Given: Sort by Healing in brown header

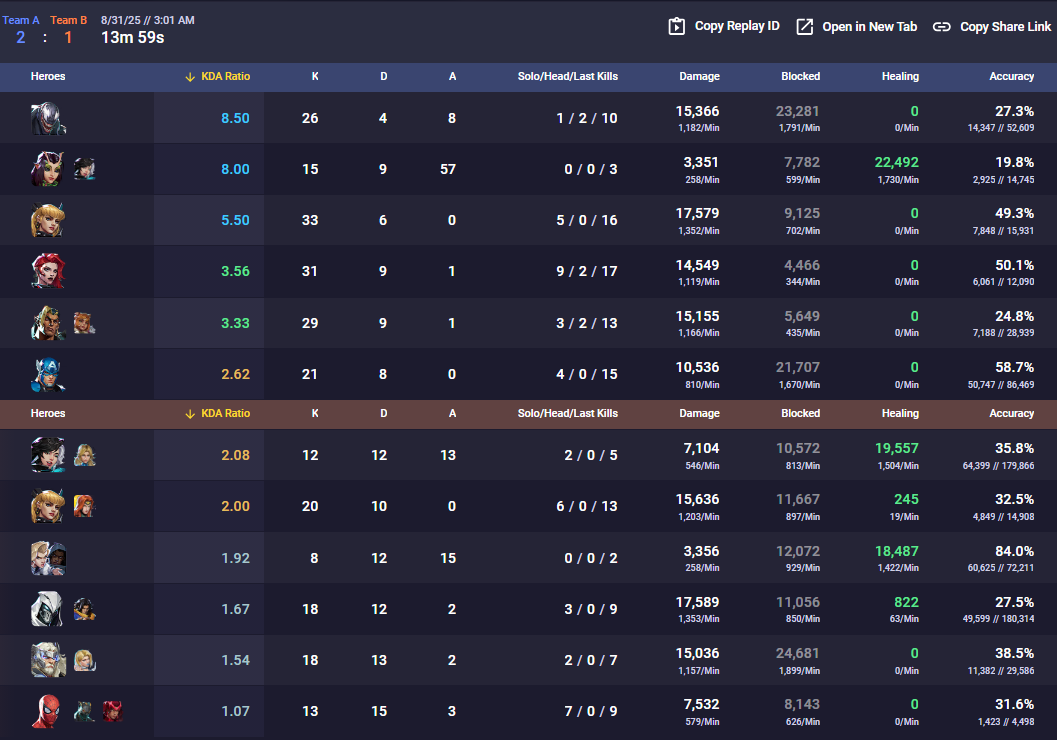Looking at the screenshot, I should tap(900, 413).
